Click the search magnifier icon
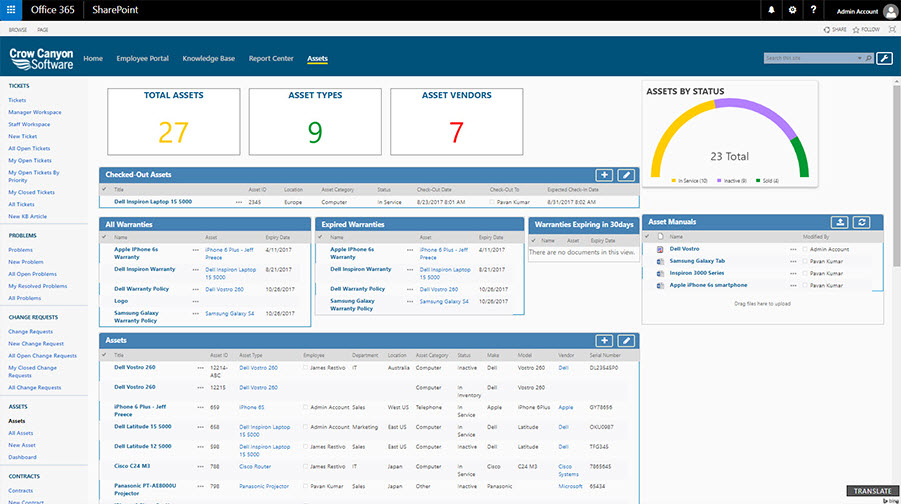The image size is (901, 504). 868,58
